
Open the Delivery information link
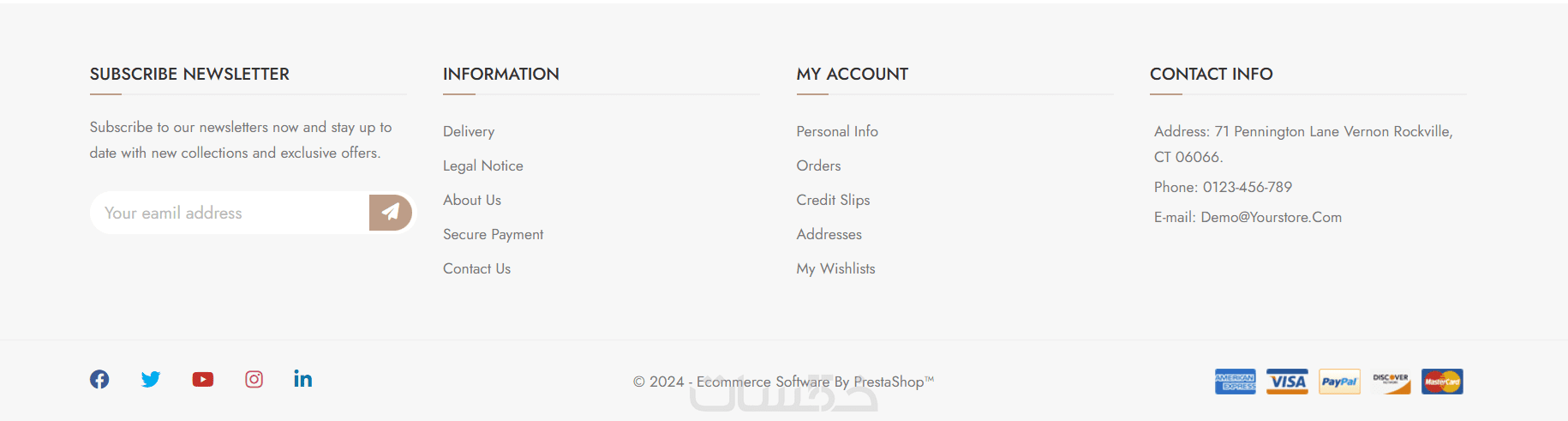(469, 131)
